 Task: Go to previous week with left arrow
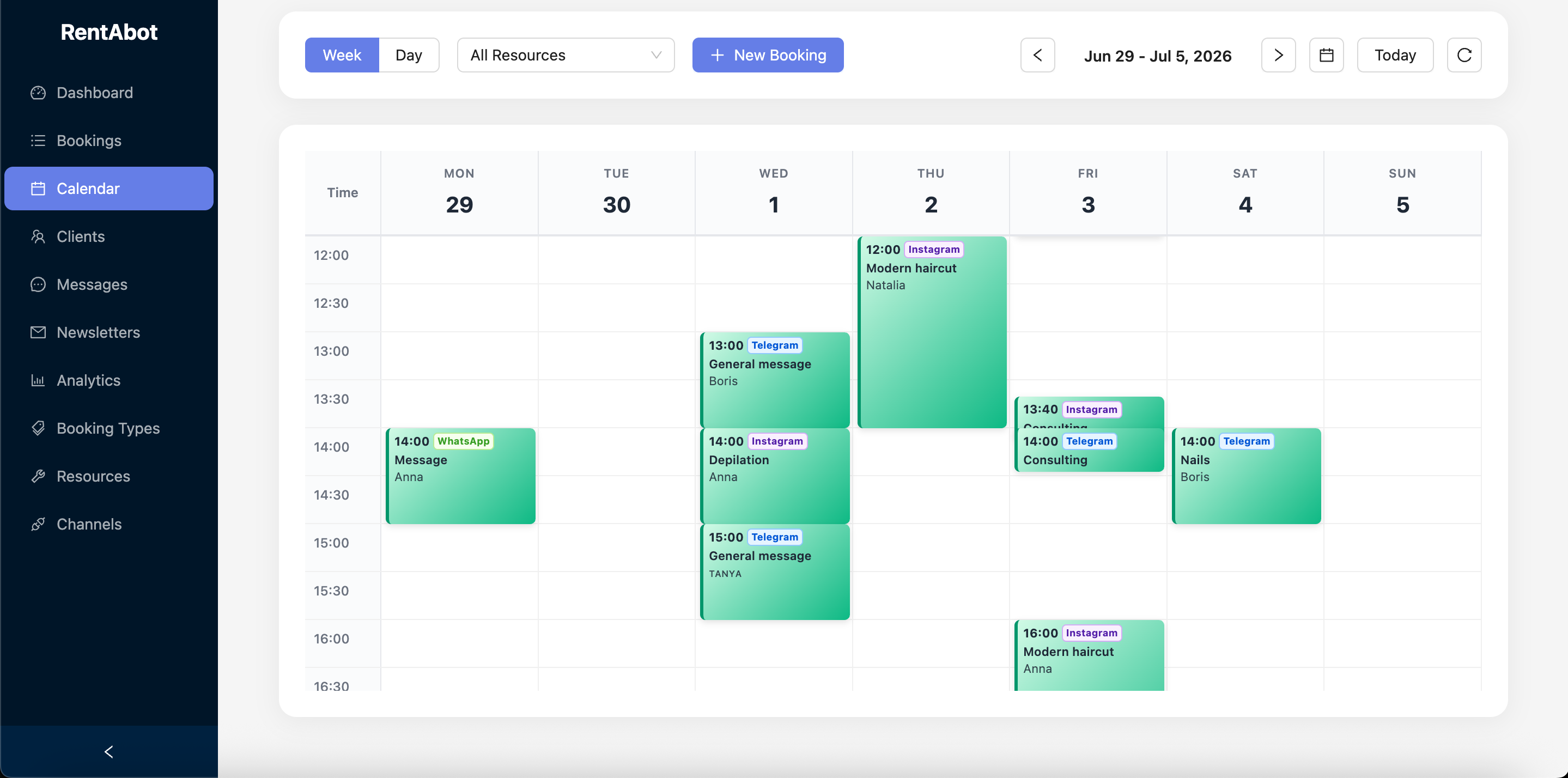(x=1037, y=56)
